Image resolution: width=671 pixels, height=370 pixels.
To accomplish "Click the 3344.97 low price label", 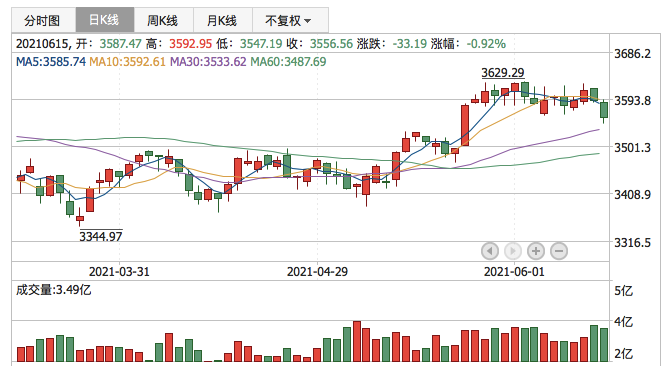I will click(x=101, y=236).
